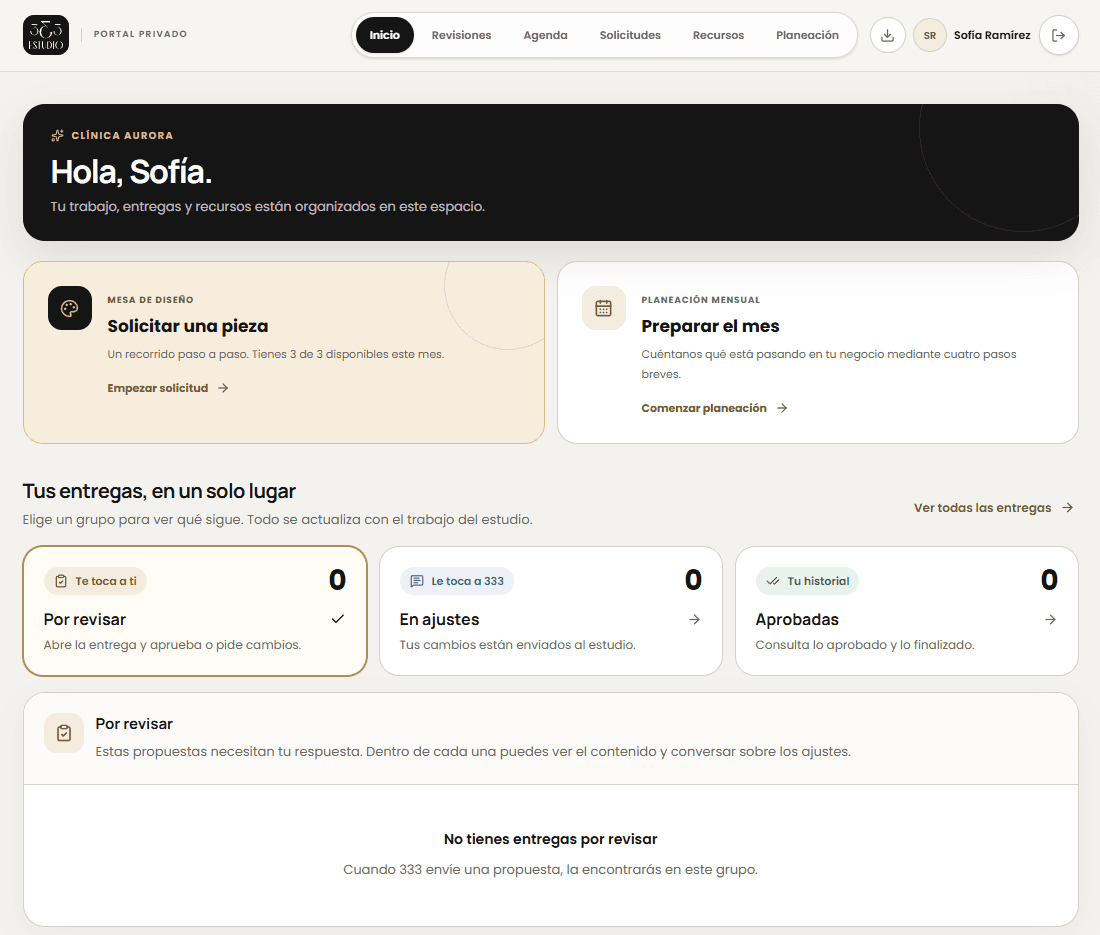Click the PLANEACIÓN MENSUAL label
Image resolution: width=1100 pixels, height=935 pixels.
tap(701, 300)
